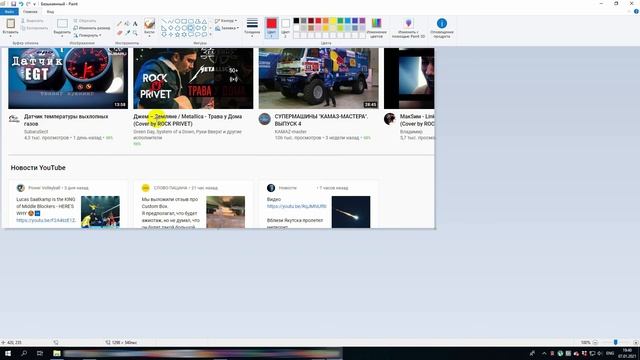Click Copy (Копировать) in clipboard group
The width and height of the screenshot is (640, 360).
coord(34,28)
